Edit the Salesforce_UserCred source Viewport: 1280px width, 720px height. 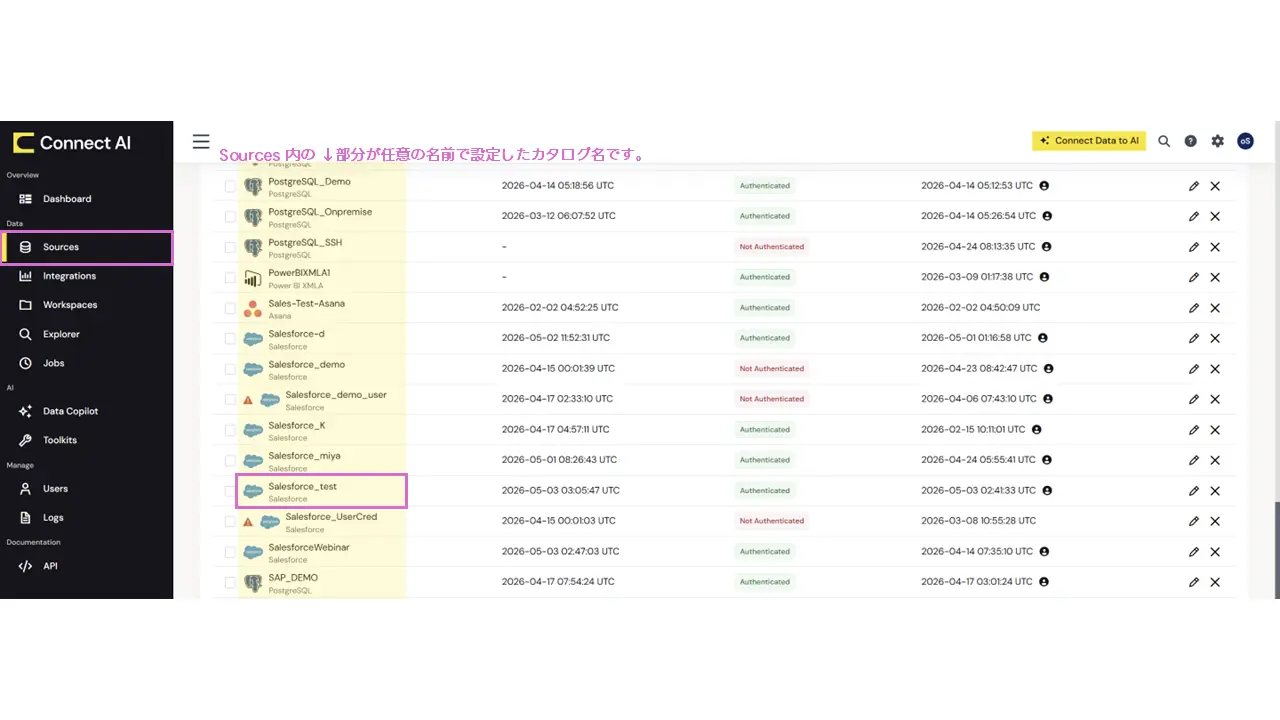point(1194,521)
